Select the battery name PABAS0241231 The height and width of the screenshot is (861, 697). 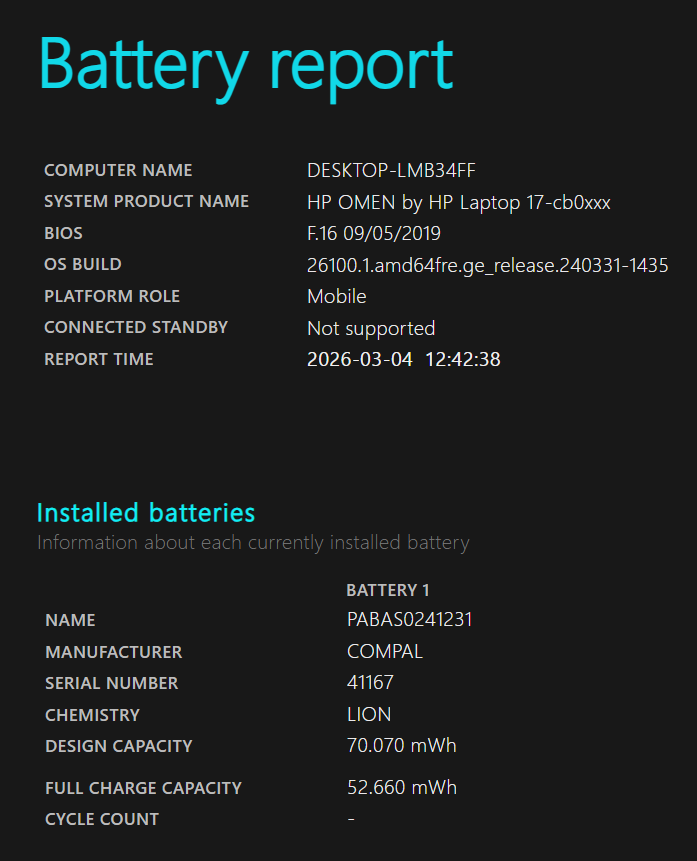click(x=409, y=620)
